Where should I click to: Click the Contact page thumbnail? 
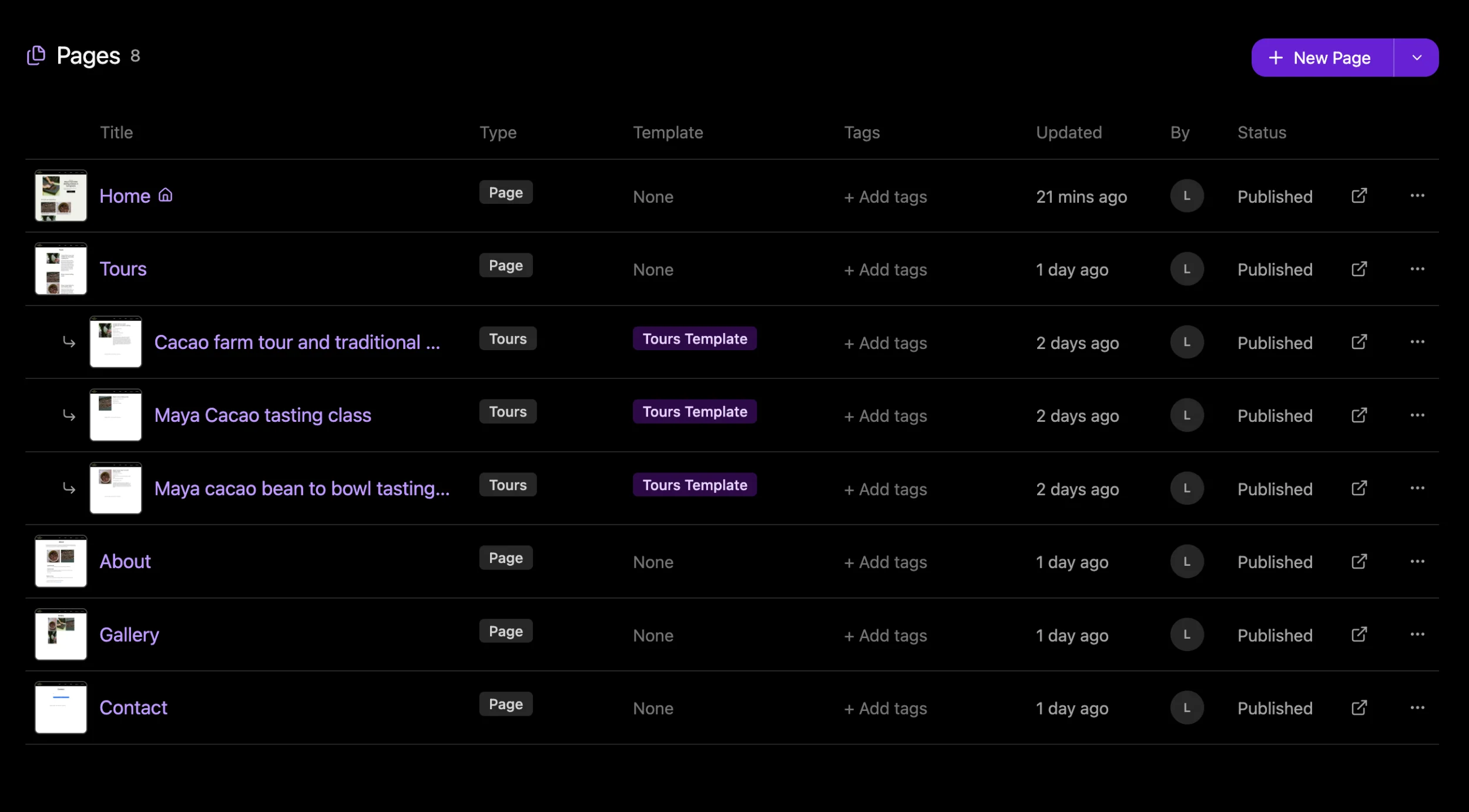click(x=61, y=707)
